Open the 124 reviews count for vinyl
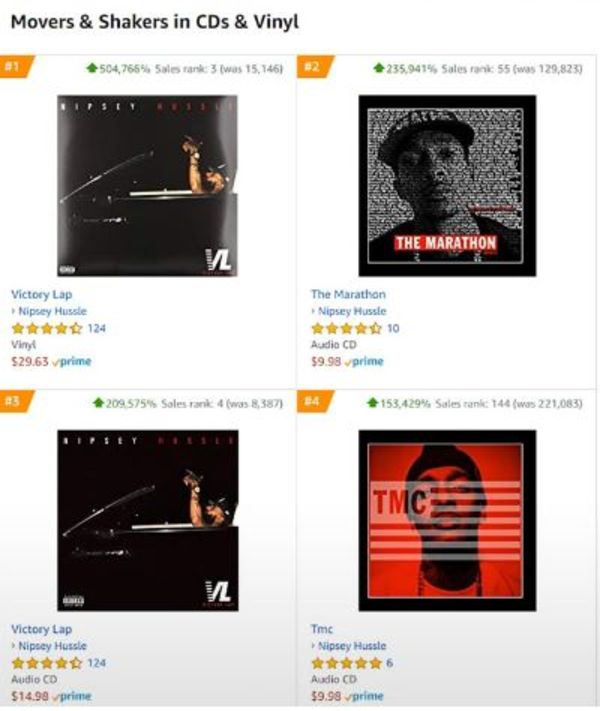 [x=97, y=328]
